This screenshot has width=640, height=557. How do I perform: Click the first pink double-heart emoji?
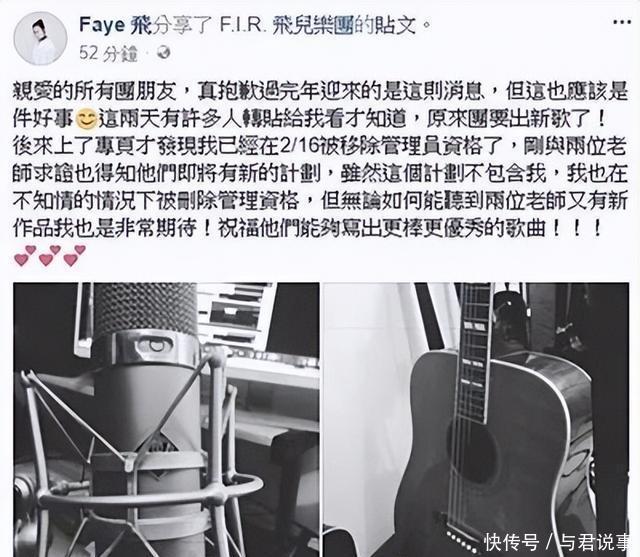click(x=25, y=255)
